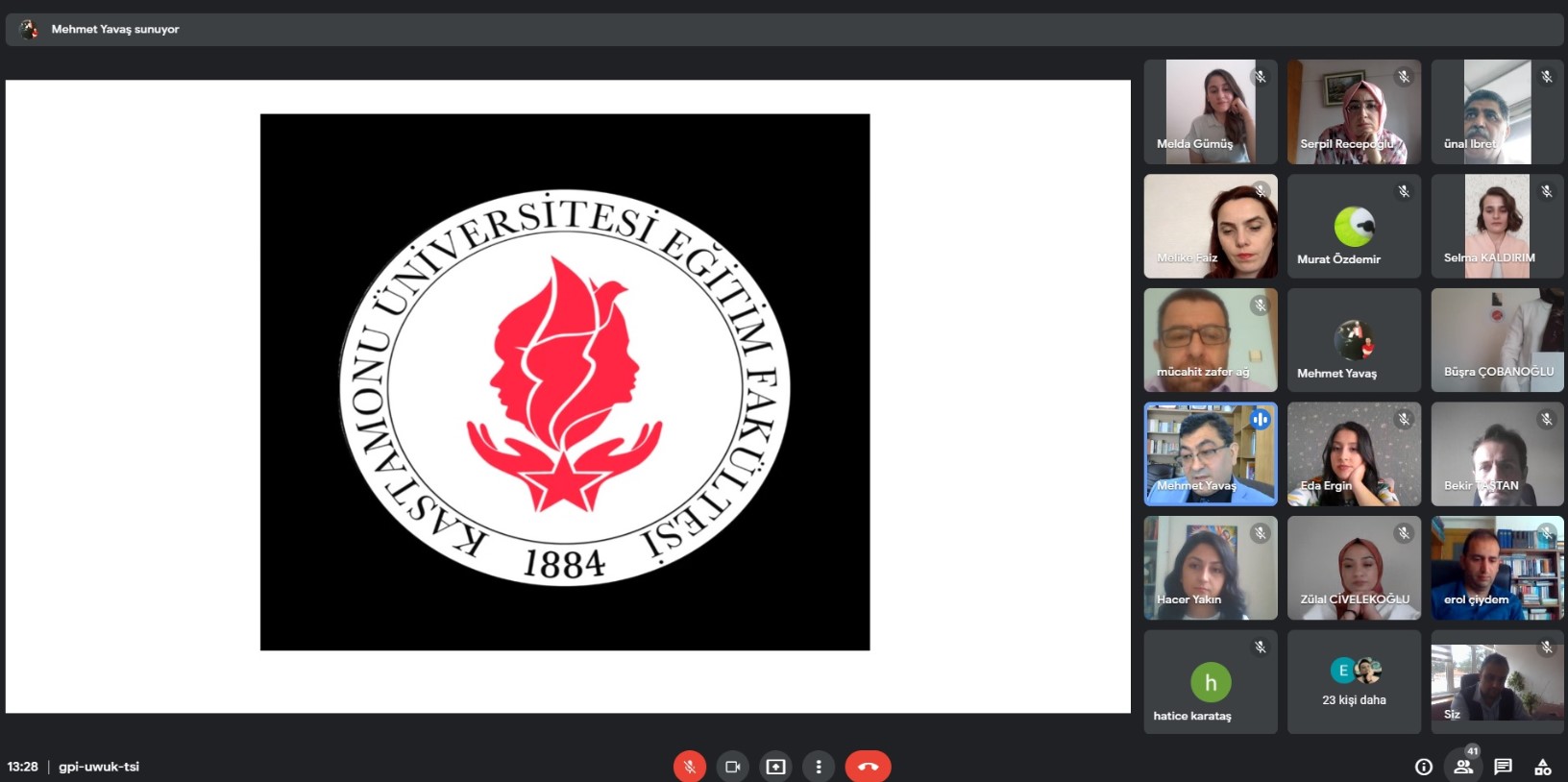Click the muted mic icon on Murat Özdemir's tile
The height and width of the screenshot is (782, 1568).
(x=1404, y=191)
